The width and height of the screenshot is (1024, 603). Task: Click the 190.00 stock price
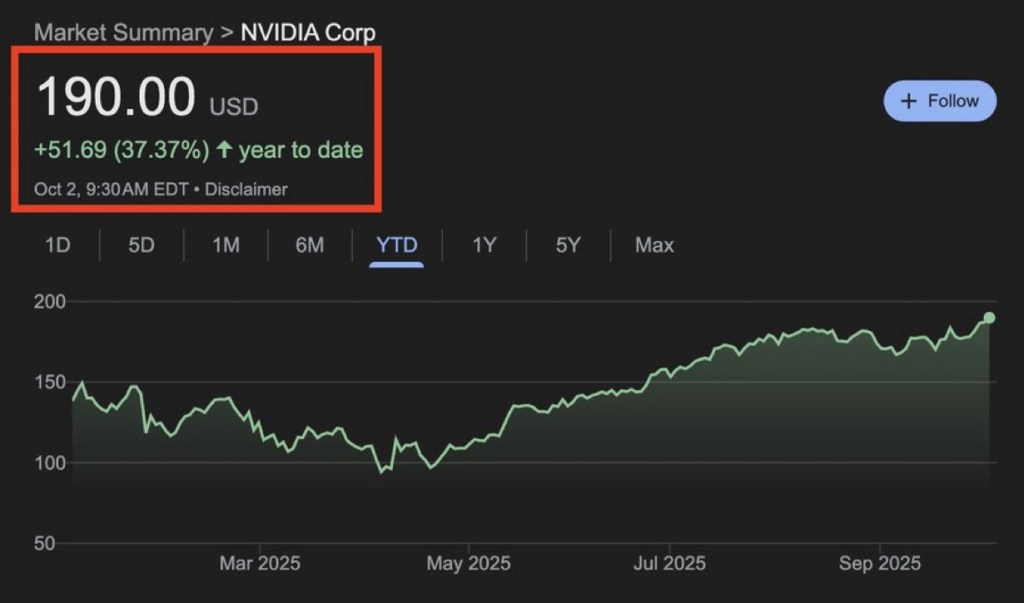click(115, 98)
